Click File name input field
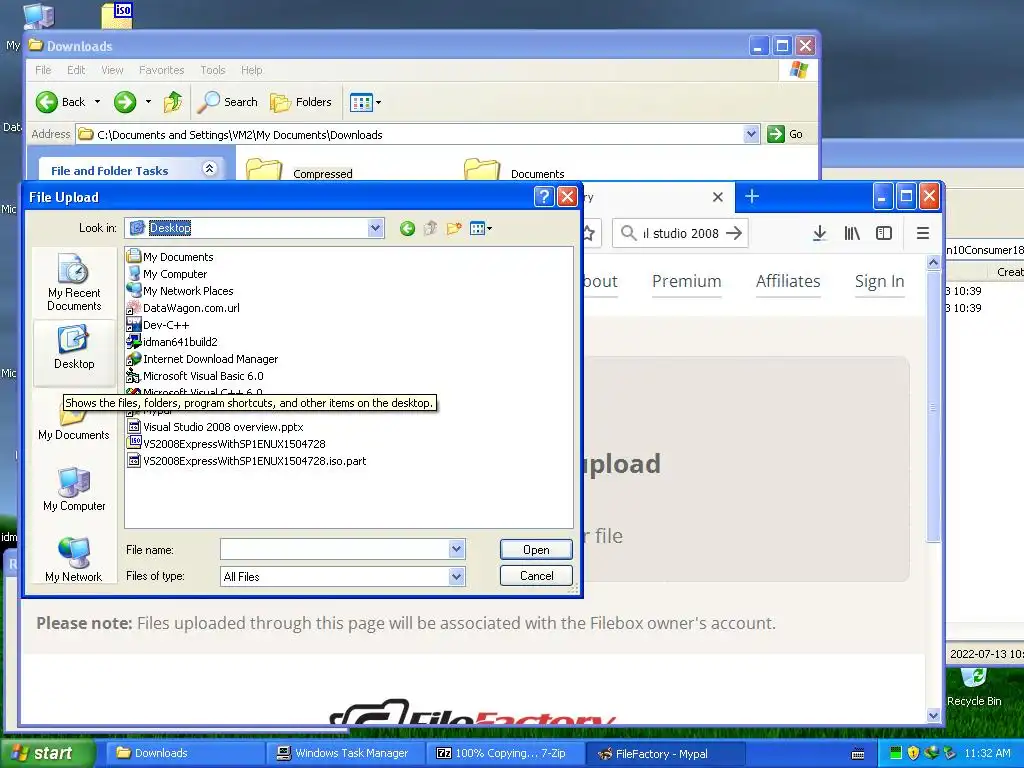This screenshot has height=768, width=1024. tap(334, 549)
